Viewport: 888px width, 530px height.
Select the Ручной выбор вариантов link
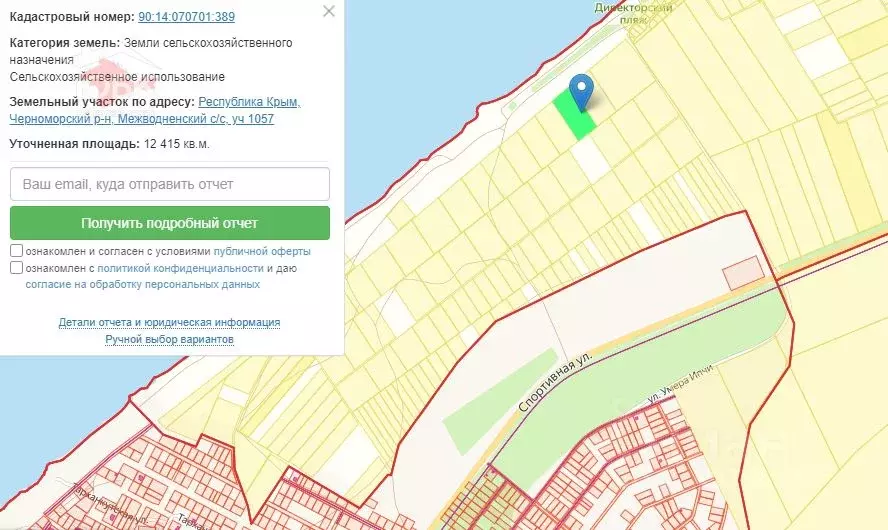point(169,339)
